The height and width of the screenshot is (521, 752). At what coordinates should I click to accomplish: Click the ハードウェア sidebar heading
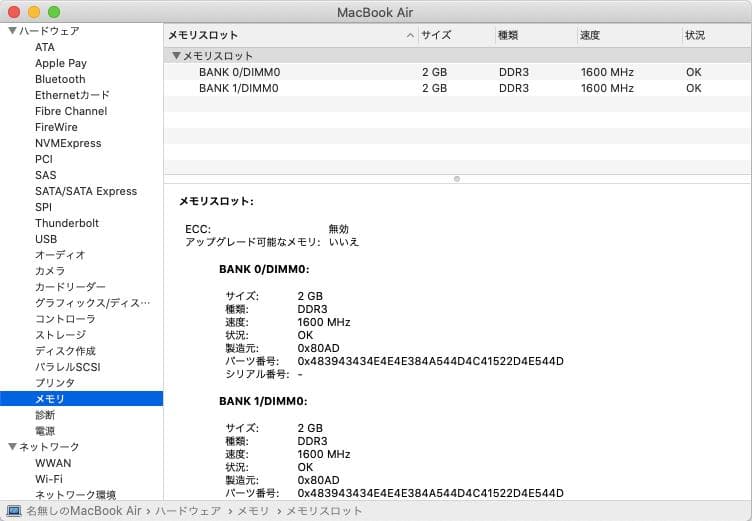point(49,31)
